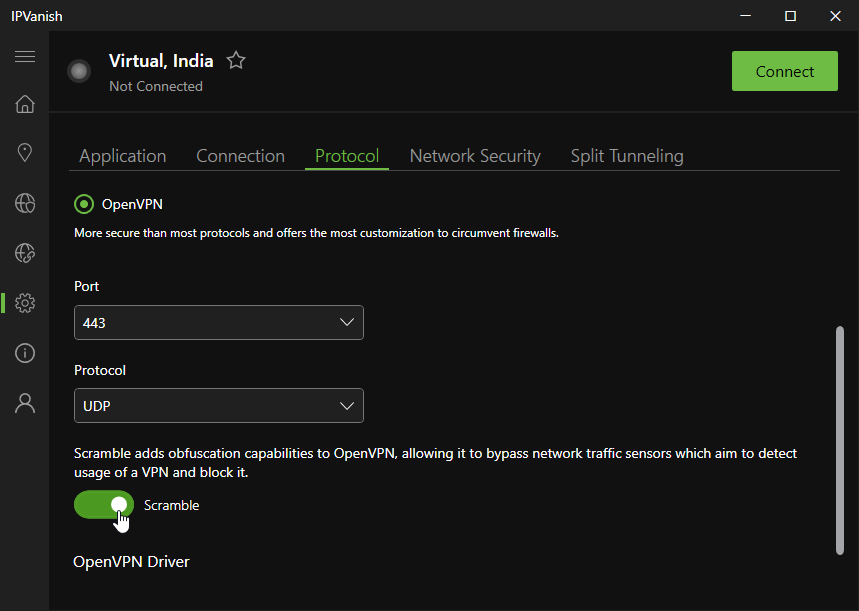859x611 pixels.
Task: Switch to the Connection tab
Action: click(x=240, y=156)
